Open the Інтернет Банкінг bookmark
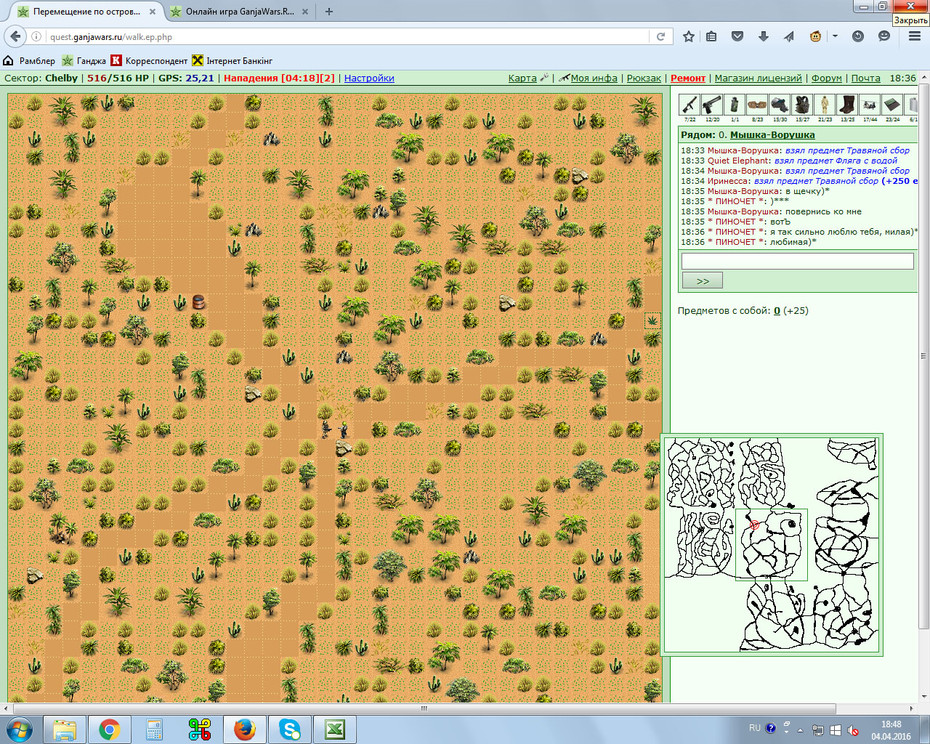Viewport: 930px width, 744px height. (x=232, y=61)
